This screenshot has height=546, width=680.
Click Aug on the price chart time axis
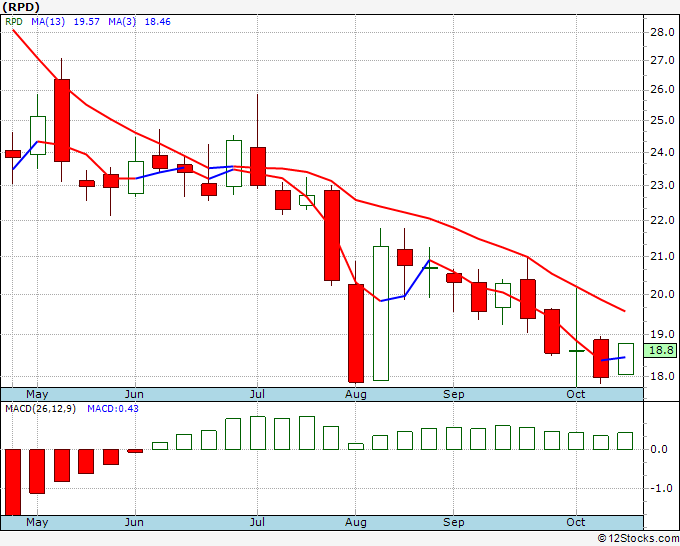[356, 394]
